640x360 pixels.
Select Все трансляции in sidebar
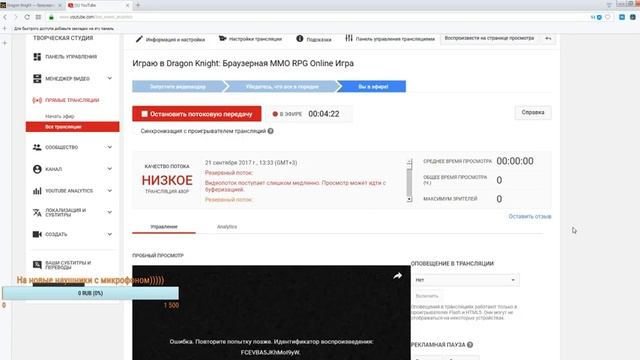72,127
